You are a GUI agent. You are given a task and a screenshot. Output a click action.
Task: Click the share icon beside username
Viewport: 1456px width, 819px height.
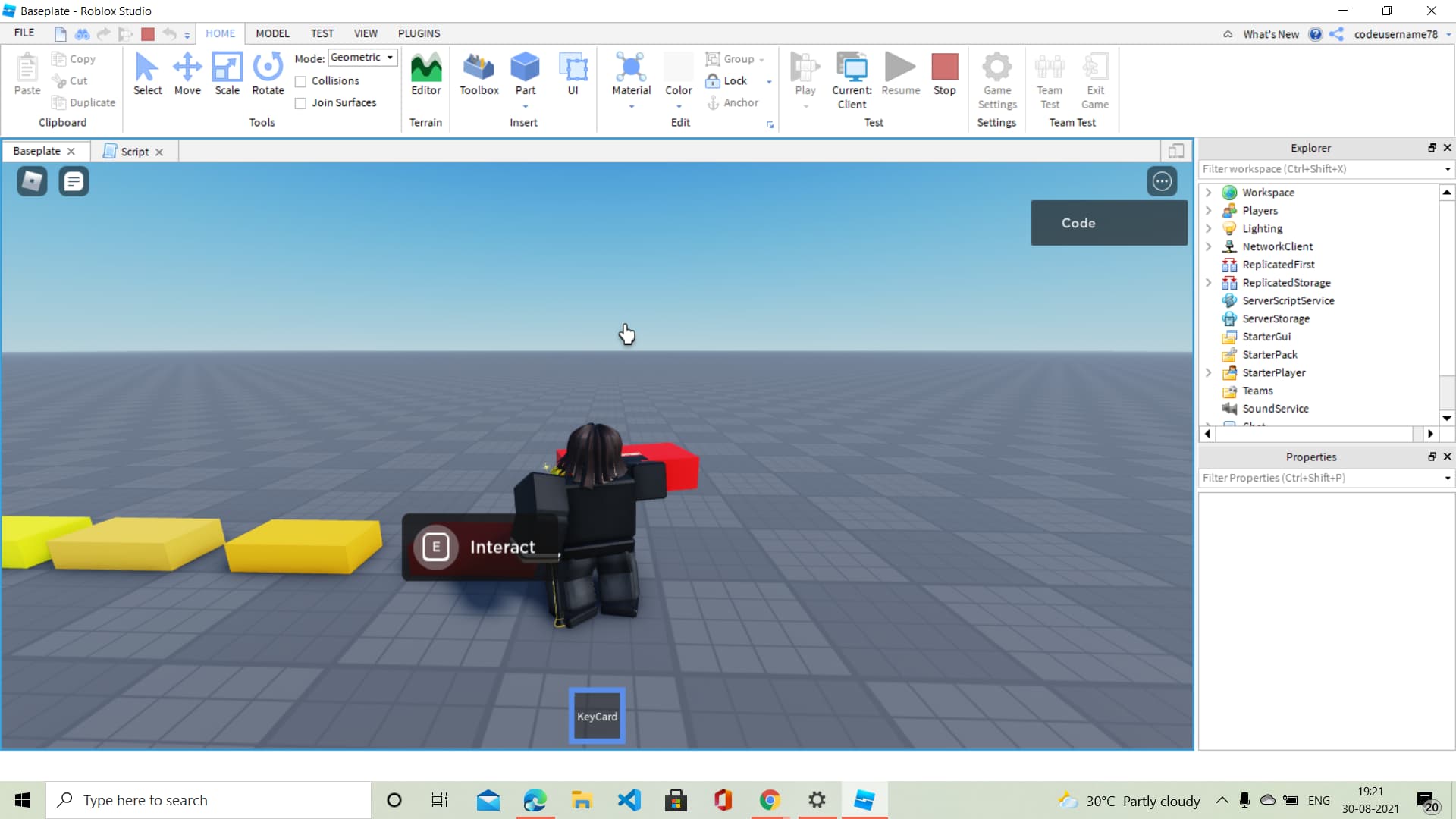(x=1336, y=34)
